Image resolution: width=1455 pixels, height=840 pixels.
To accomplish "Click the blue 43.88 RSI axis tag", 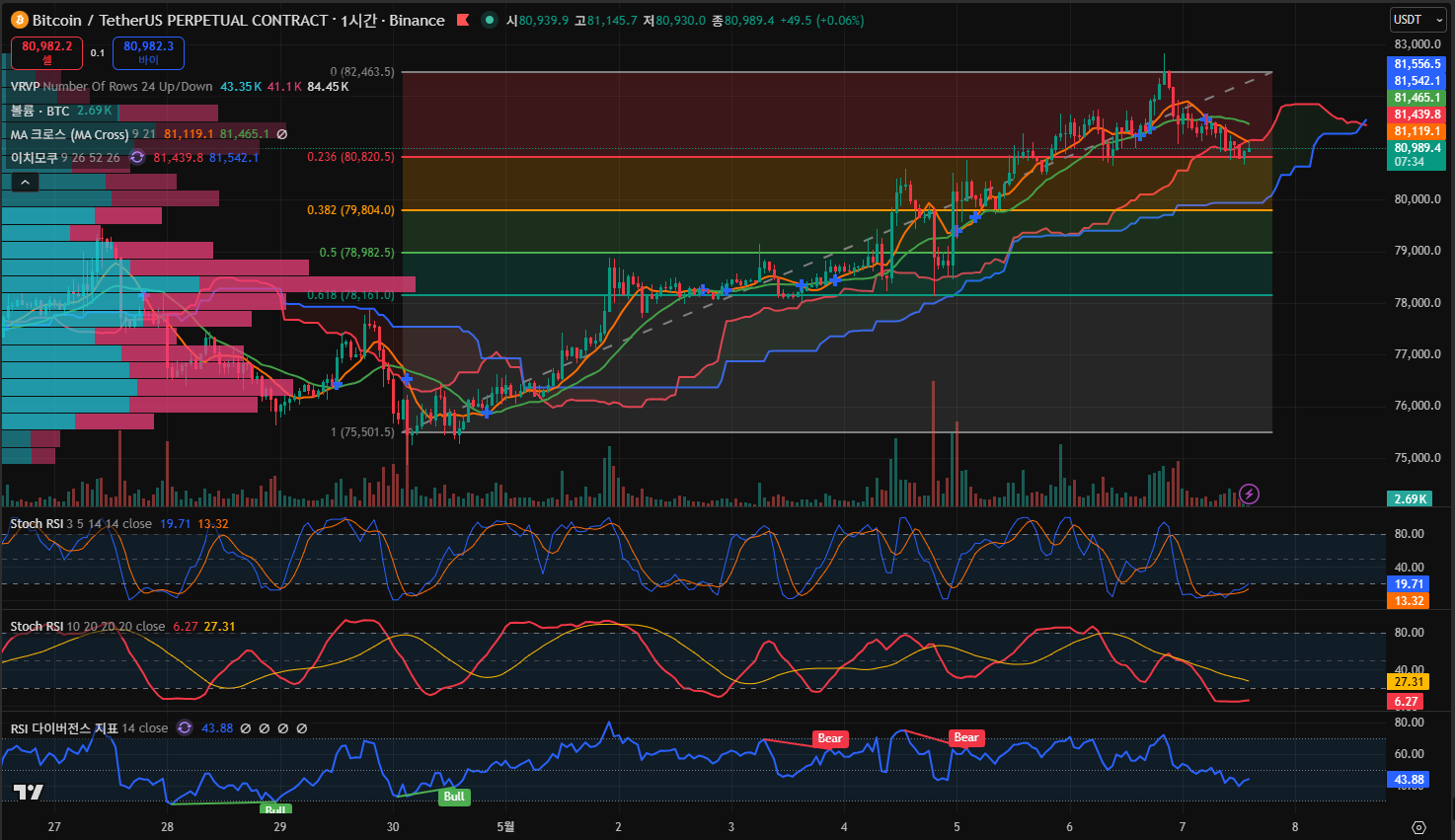I will (x=1409, y=780).
